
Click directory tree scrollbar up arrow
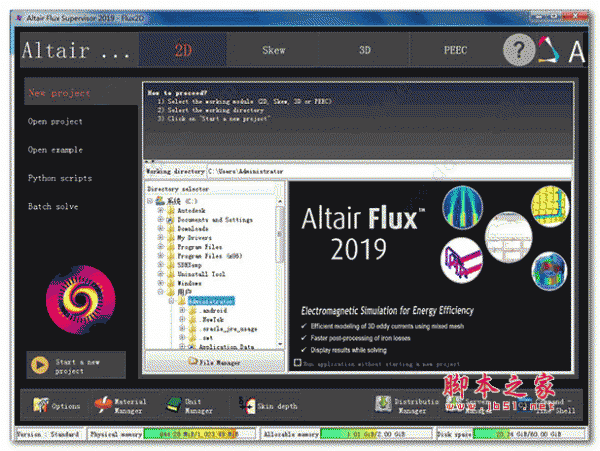280,201
